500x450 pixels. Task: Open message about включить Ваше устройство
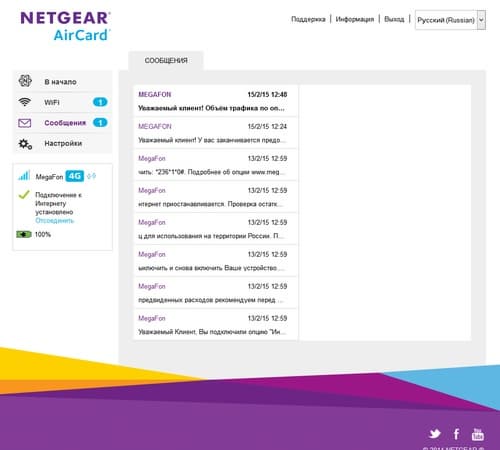coord(216,261)
